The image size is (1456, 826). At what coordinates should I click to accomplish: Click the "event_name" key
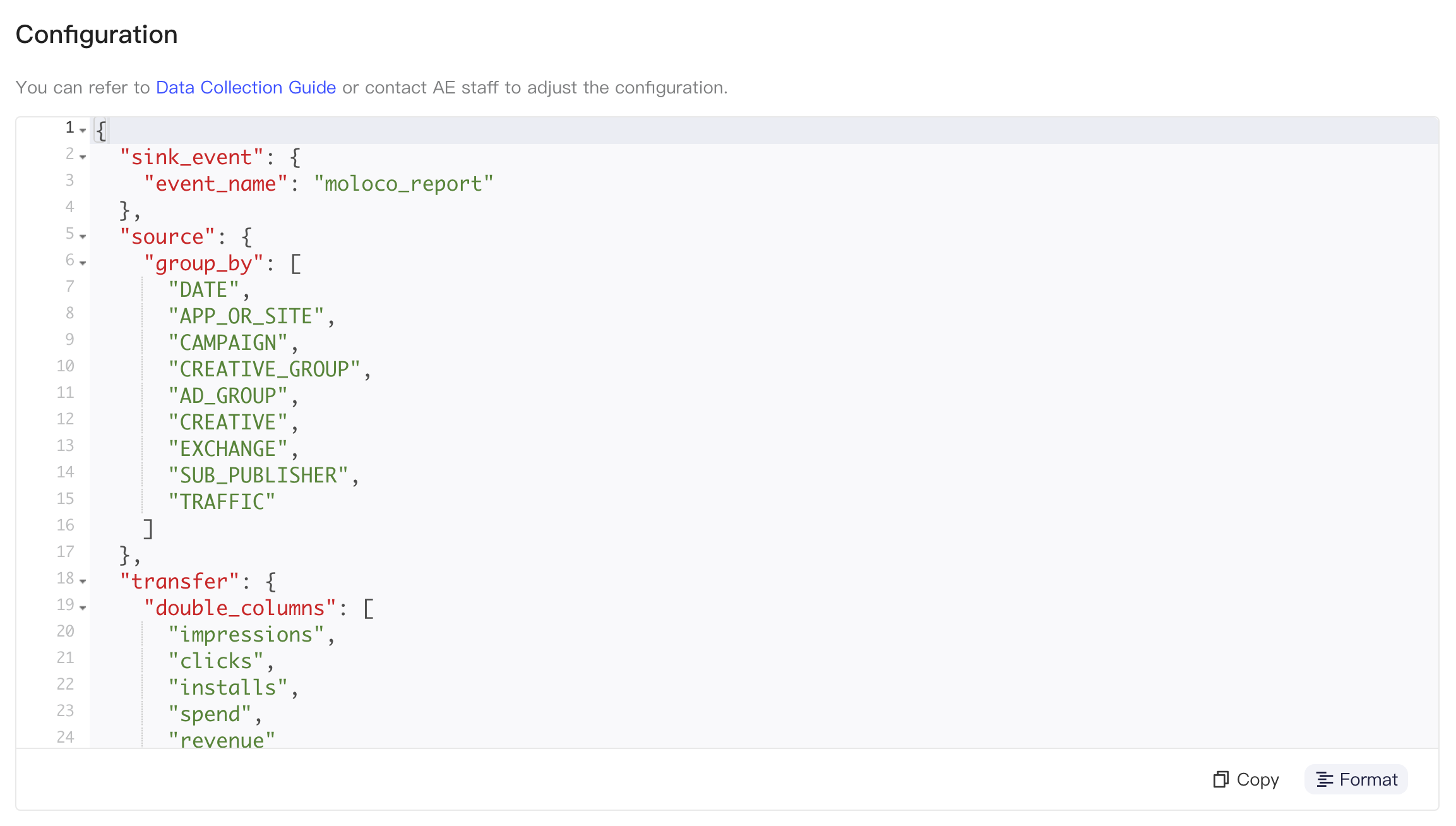click(216, 184)
